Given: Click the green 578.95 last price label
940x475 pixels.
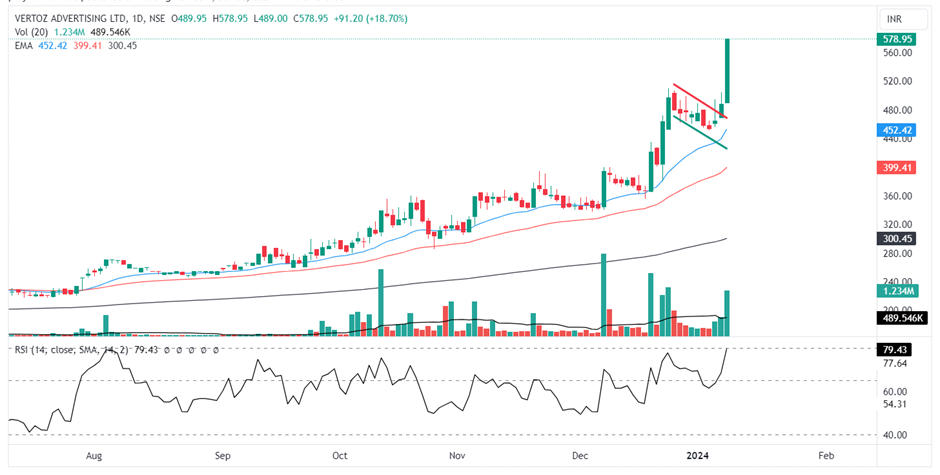Looking at the screenshot, I should tap(895, 39).
